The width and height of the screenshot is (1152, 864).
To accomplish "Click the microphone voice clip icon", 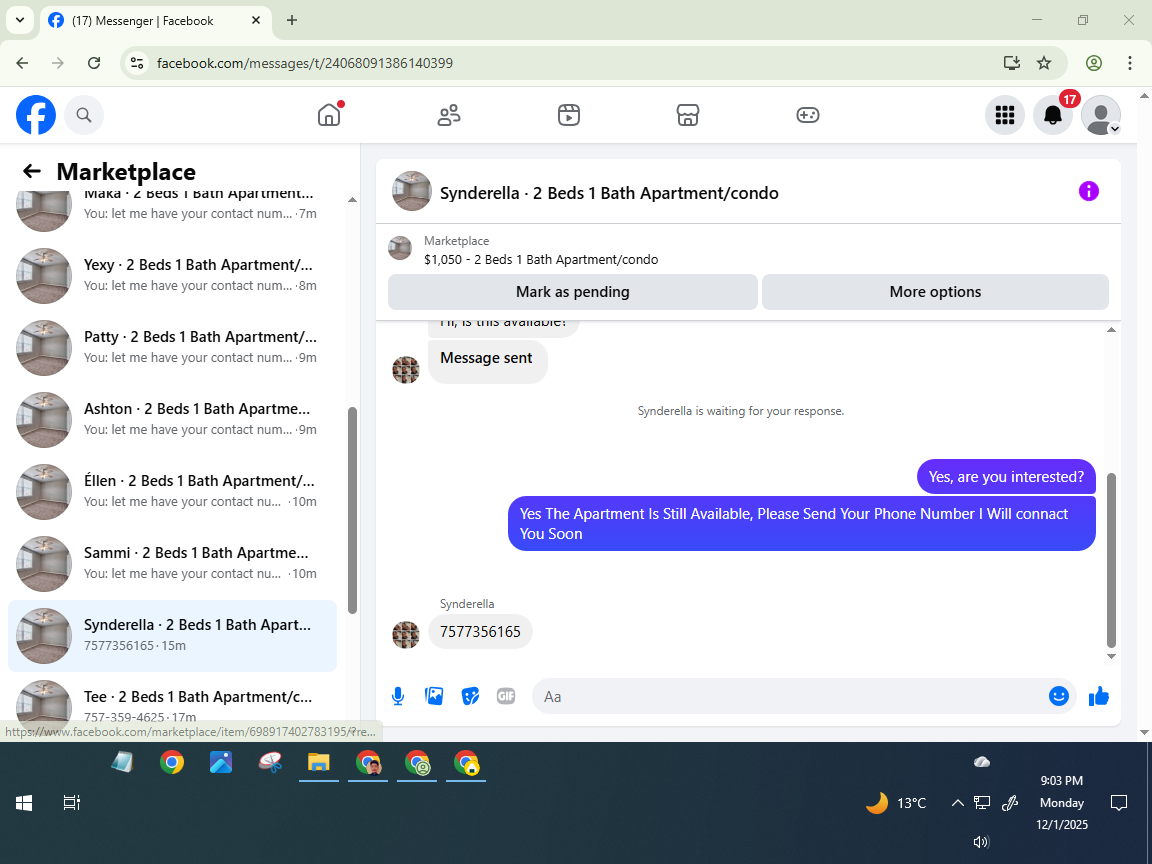I will point(398,696).
